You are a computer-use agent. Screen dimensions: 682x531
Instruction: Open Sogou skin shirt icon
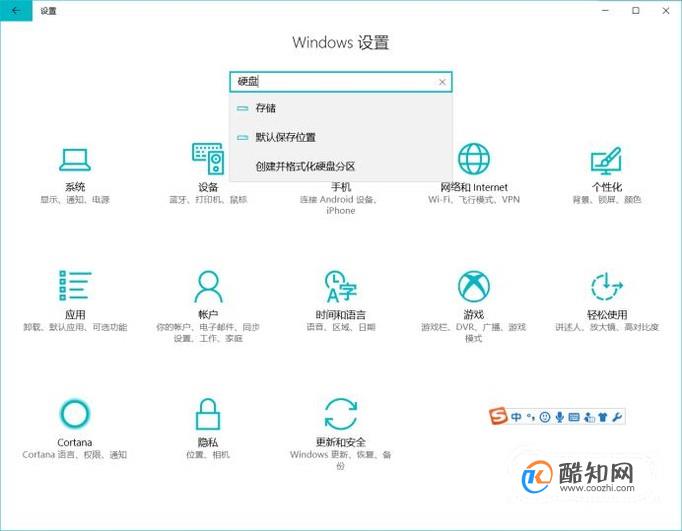click(602, 417)
